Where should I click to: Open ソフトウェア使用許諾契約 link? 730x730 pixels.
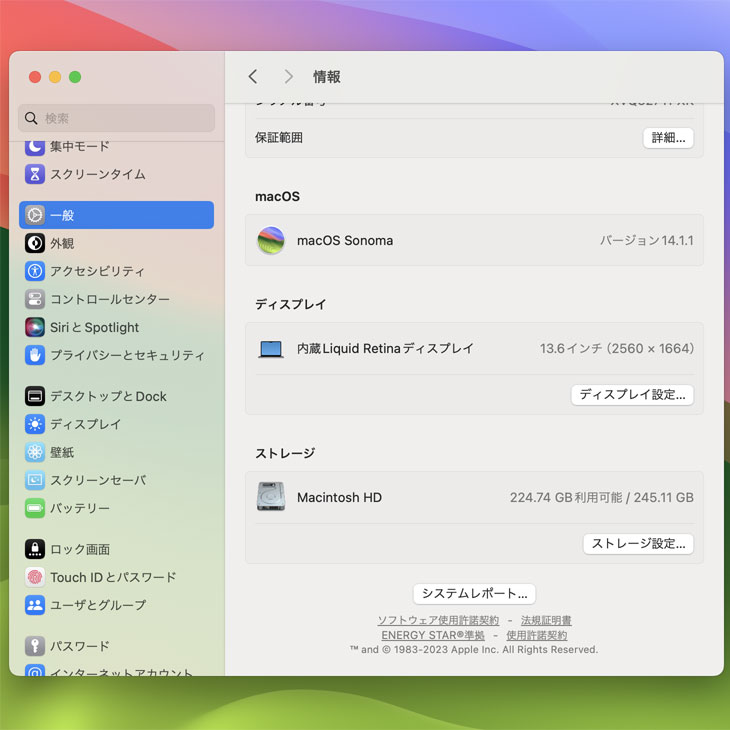(438, 620)
